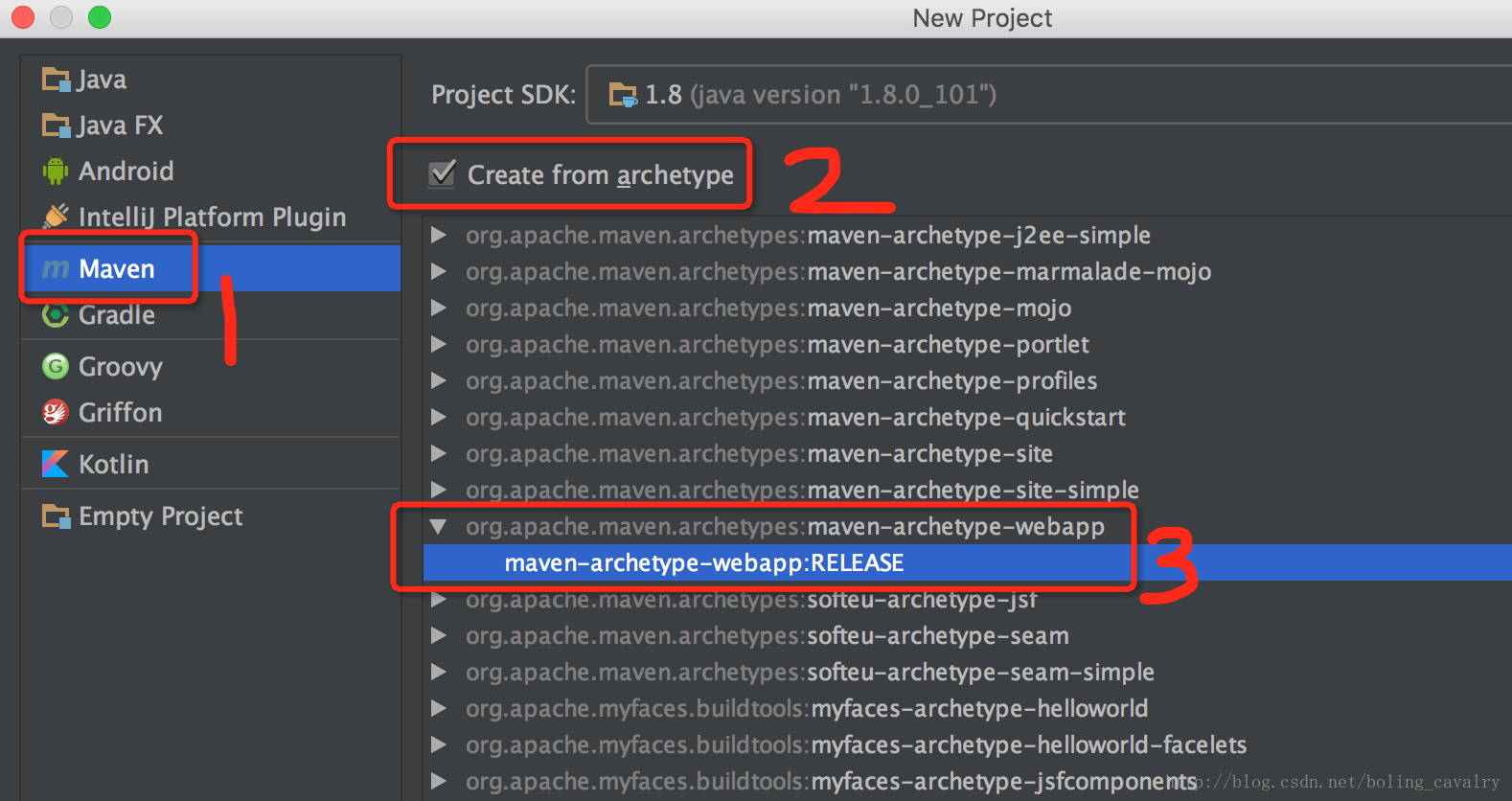The height and width of the screenshot is (801, 1512).
Task: Click the IntelliJ Platform Plugin icon
Action: [x=57, y=217]
